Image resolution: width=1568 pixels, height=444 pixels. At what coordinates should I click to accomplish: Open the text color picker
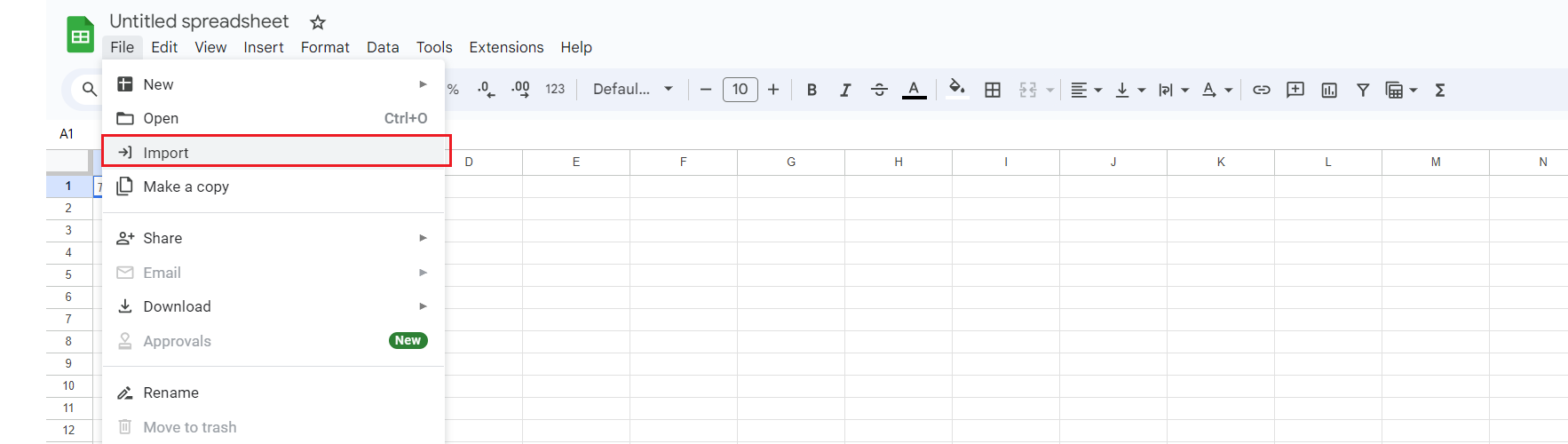pyautogui.click(x=914, y=90)
